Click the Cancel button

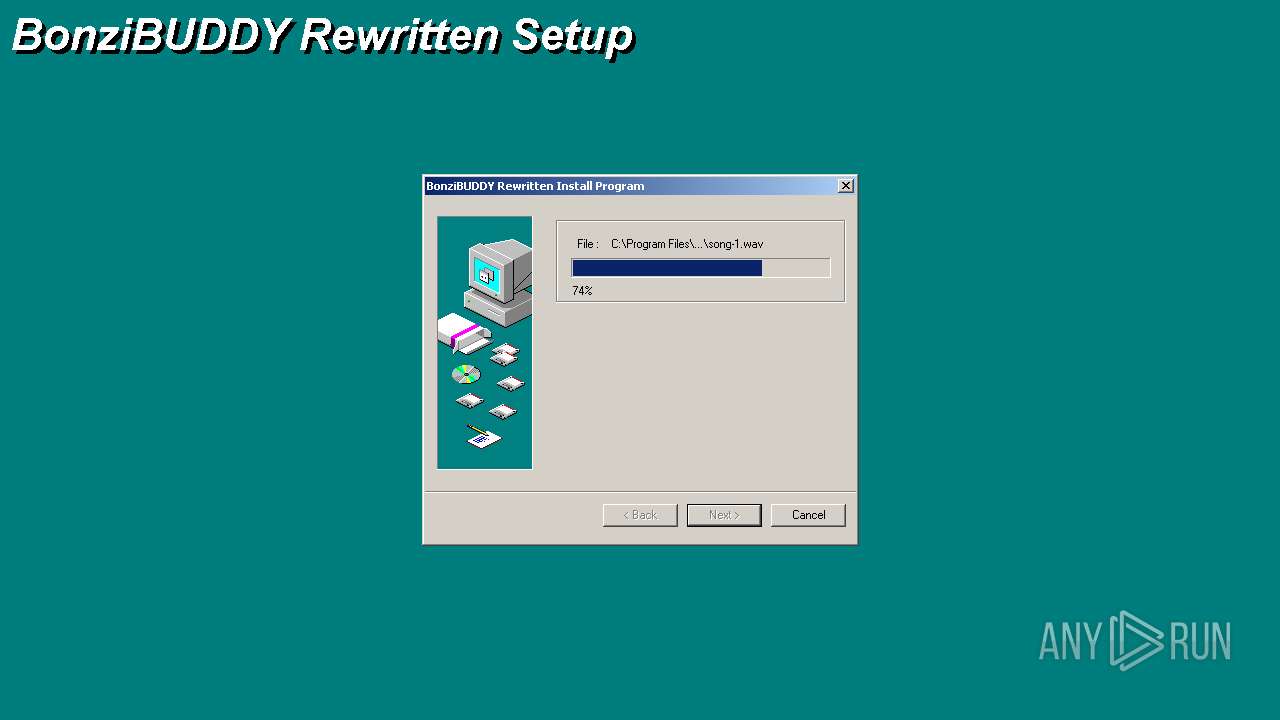coord(808,515)
